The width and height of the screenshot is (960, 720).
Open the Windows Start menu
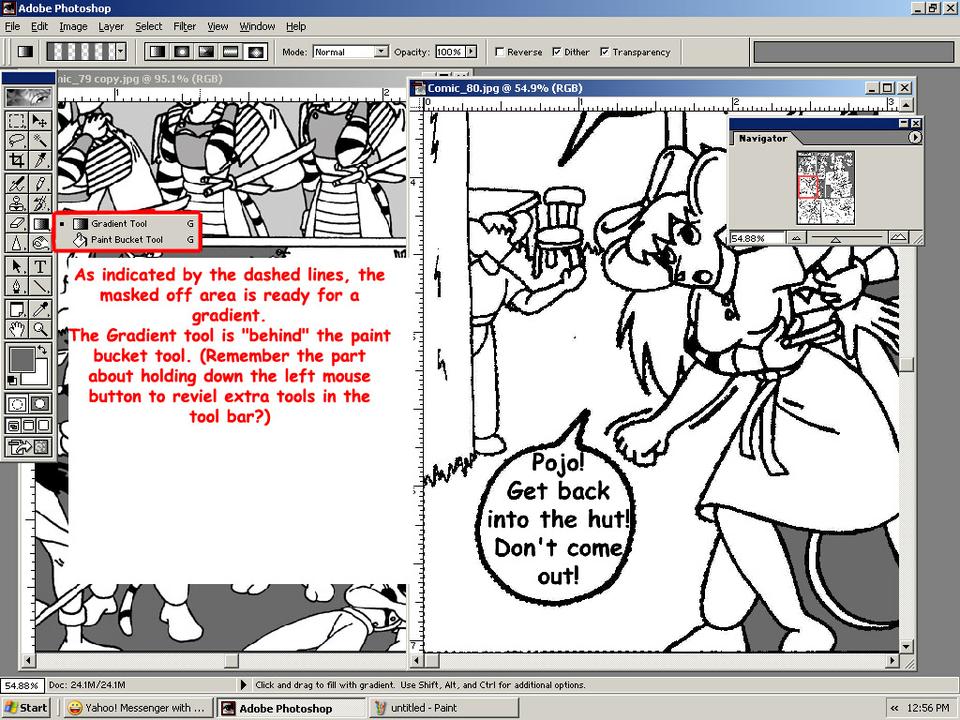point(26,708)
